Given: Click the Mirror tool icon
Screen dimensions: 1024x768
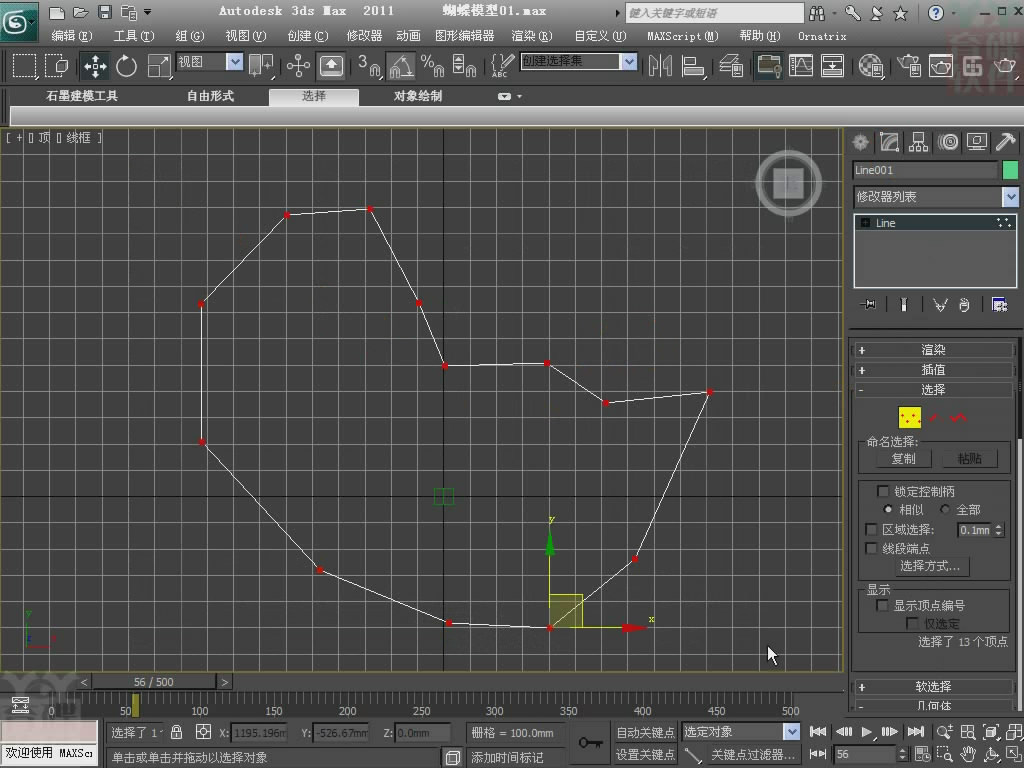Looking at the screenshot, I should pyautogui.click(x=660, y=65).
